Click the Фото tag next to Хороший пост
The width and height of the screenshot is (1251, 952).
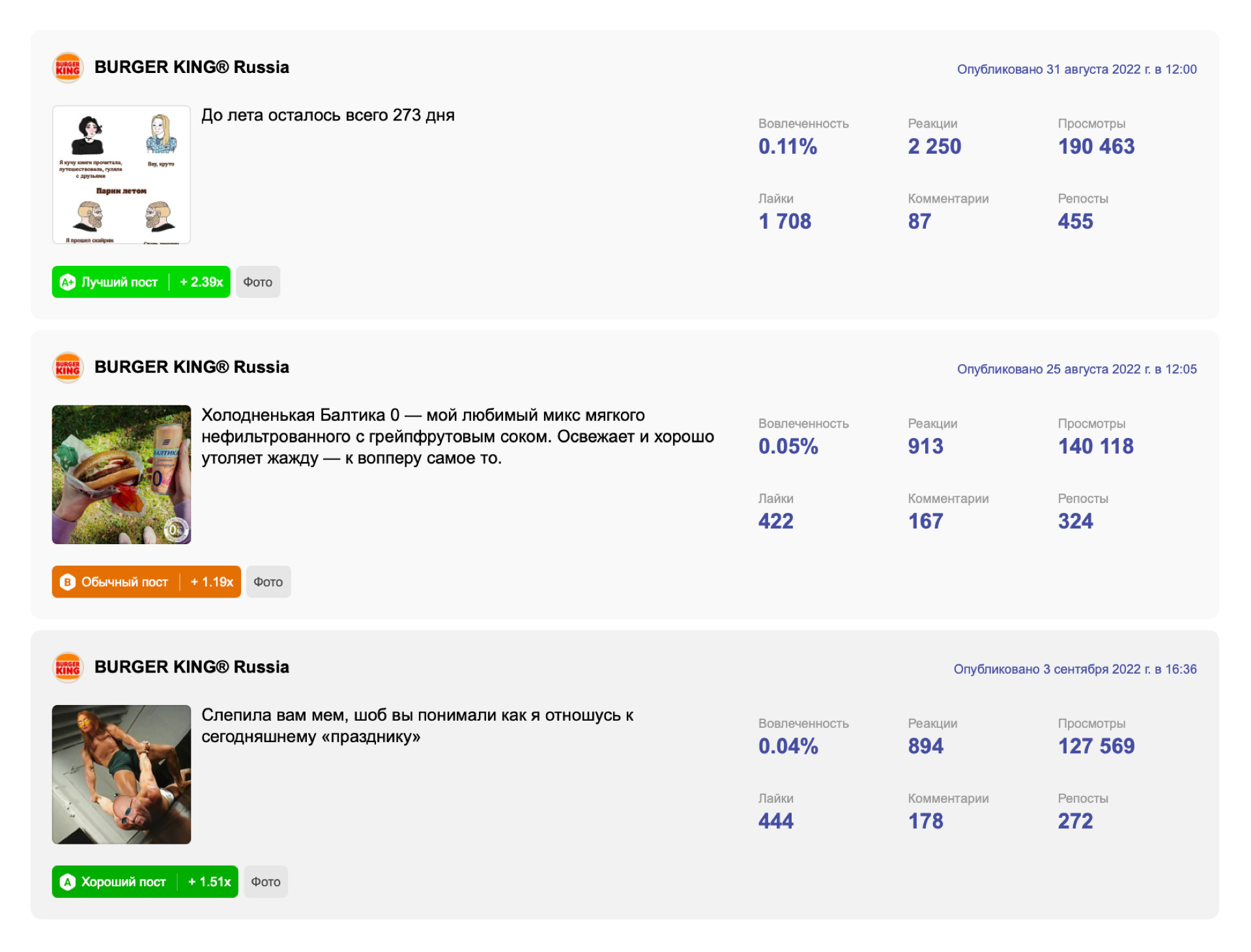click(266, 882)
